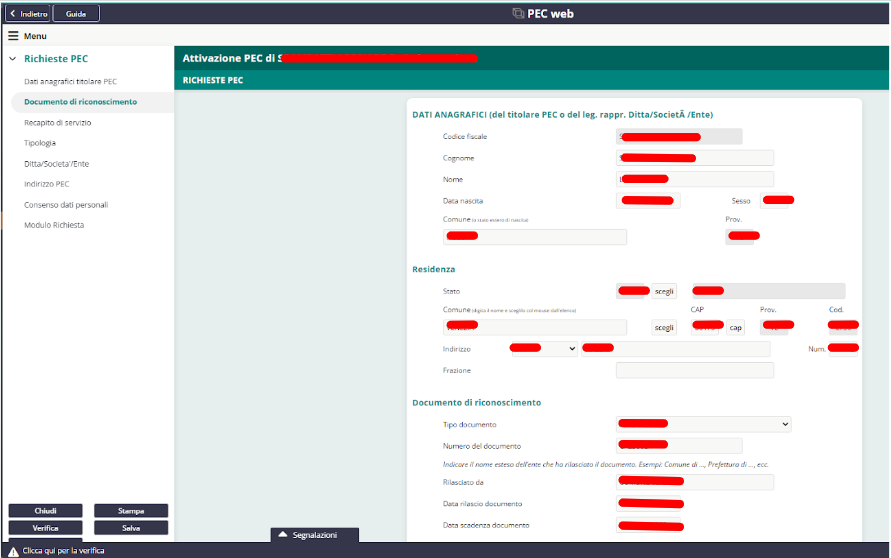The image size is (891, 558).
Task: Open Consenso dati personali section
Action: pyautogui.click(x=66, y=205)
